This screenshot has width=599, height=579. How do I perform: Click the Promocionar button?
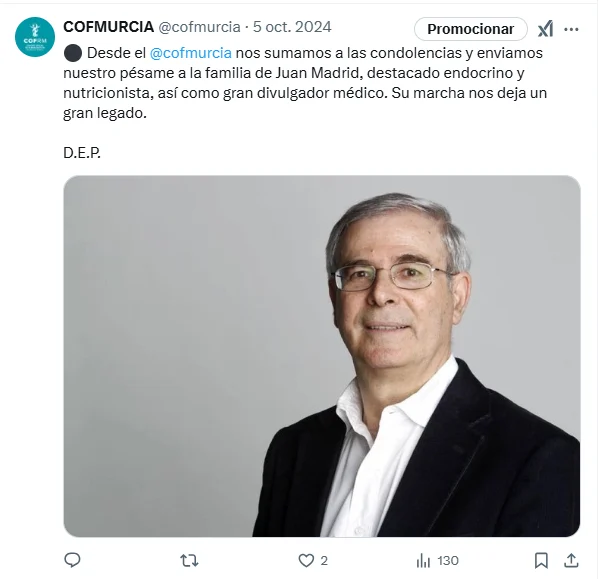pos(471,29)
